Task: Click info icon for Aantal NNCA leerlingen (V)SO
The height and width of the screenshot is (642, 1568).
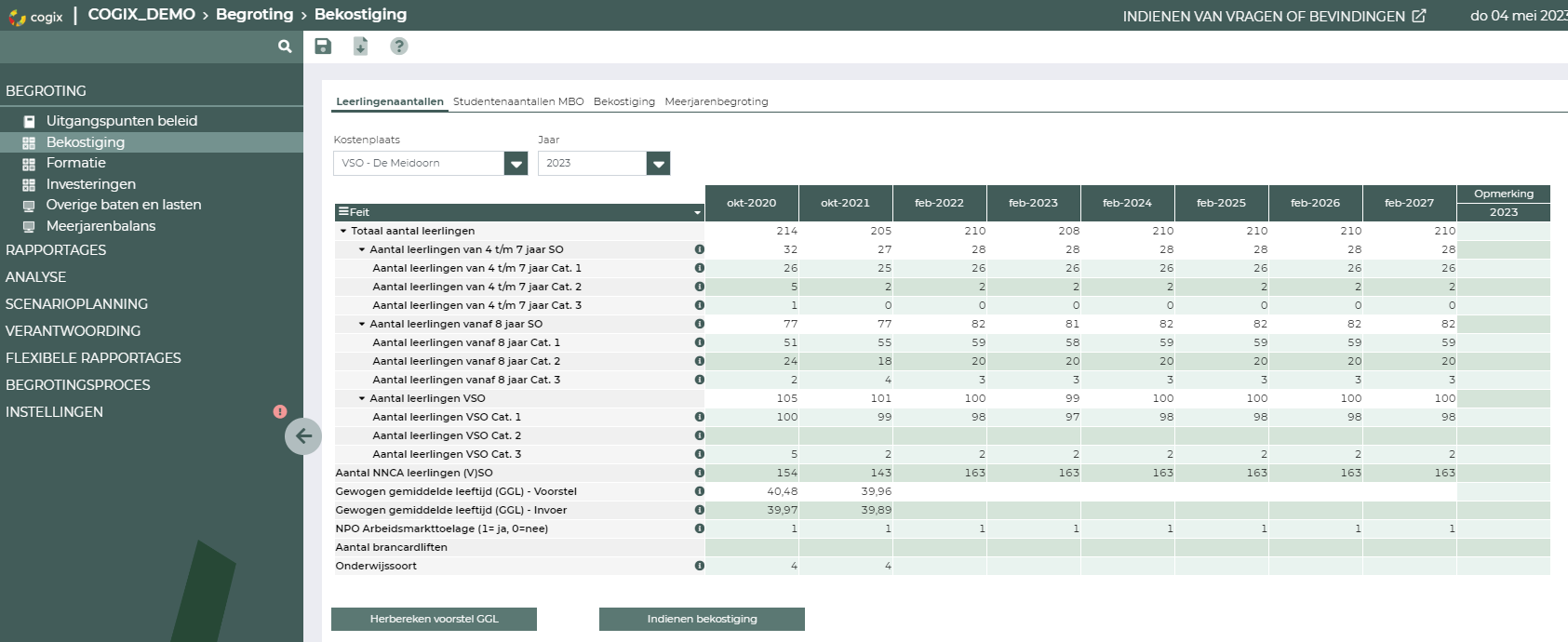Action: 699,473
